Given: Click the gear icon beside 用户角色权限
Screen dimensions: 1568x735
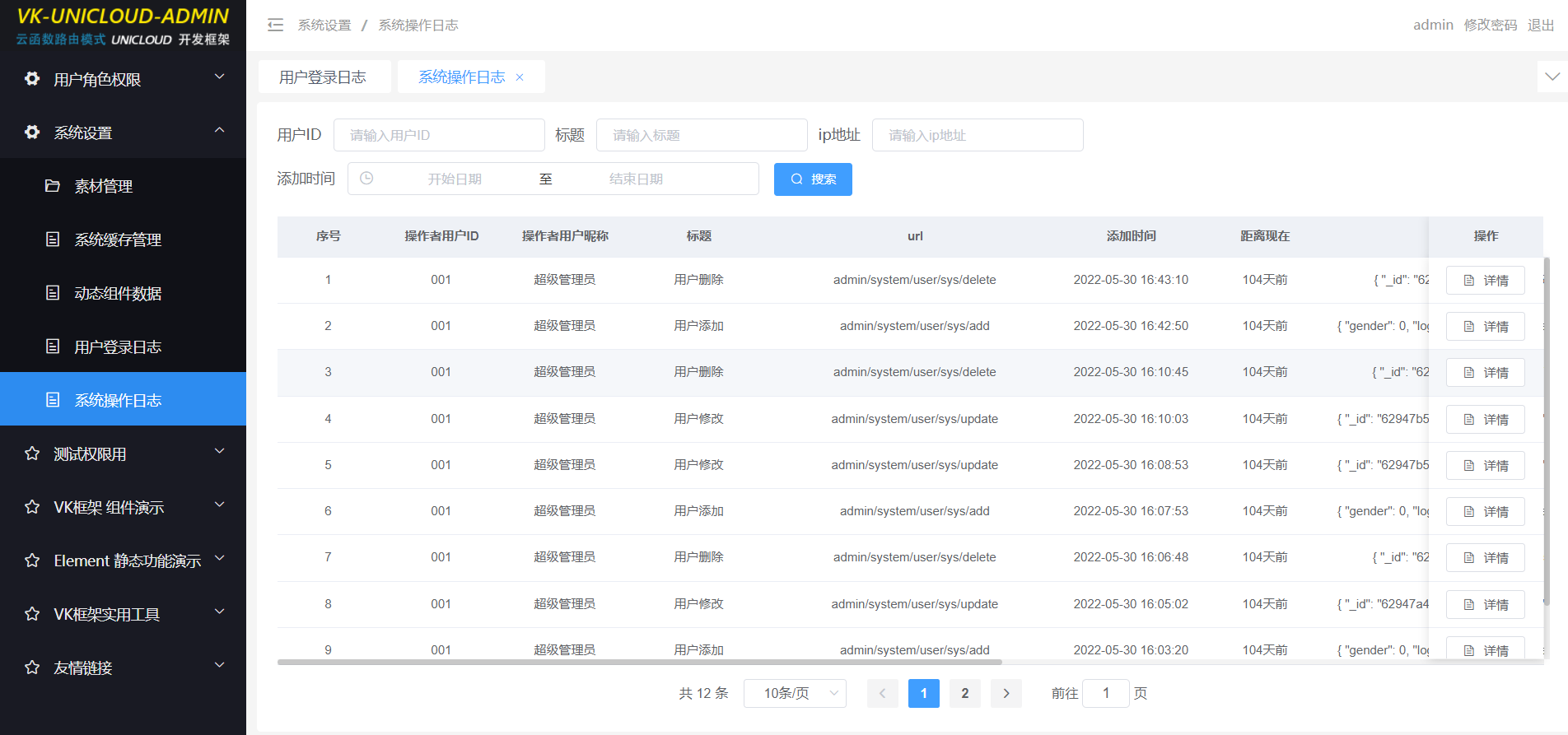Looking at the screenshot, I should [32, 79].
